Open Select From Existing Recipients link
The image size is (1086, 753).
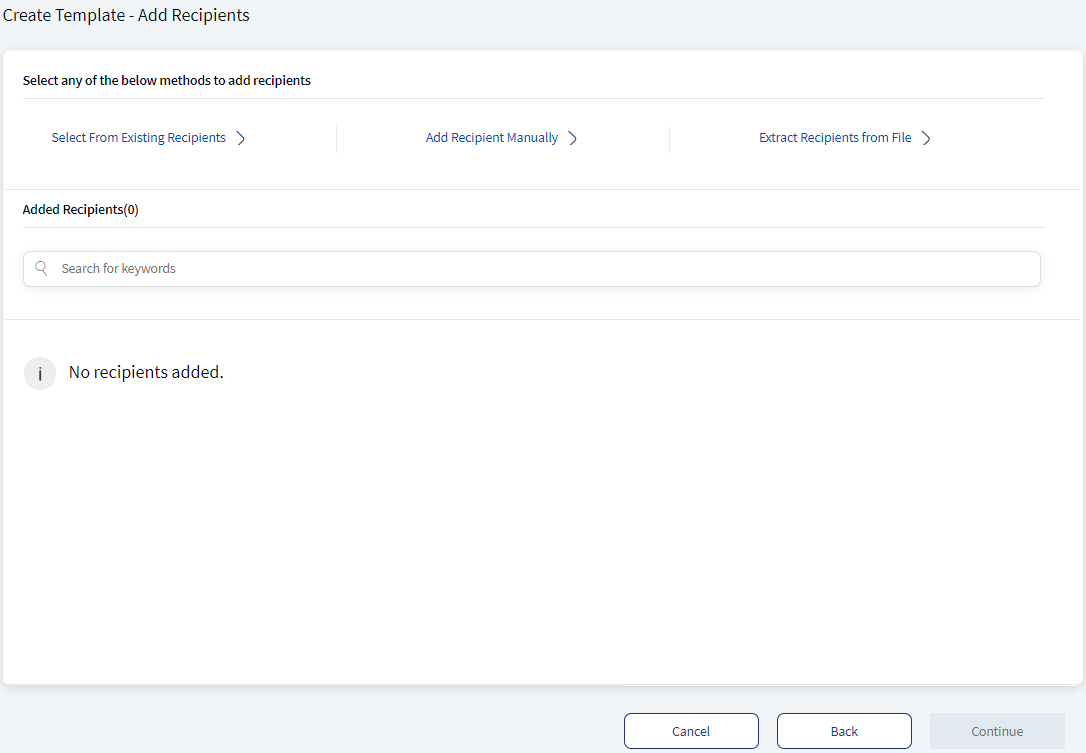coord(139,138)
